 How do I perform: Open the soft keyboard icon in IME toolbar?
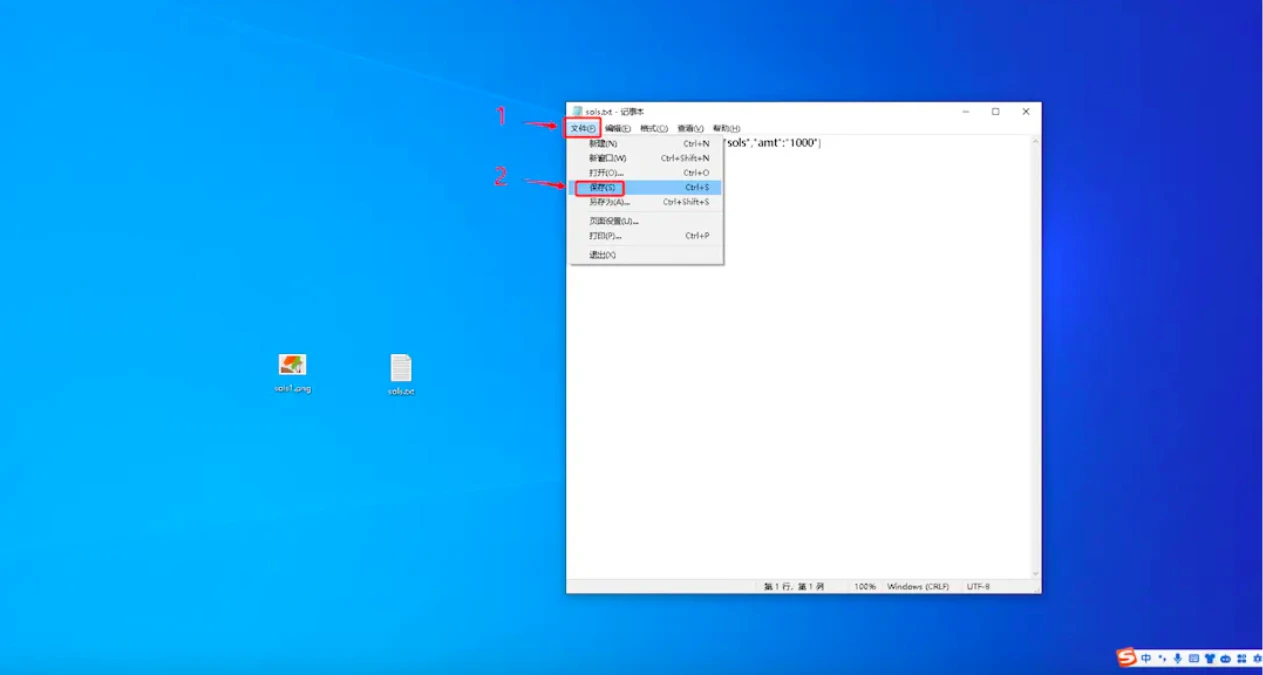pos(1193,659)
